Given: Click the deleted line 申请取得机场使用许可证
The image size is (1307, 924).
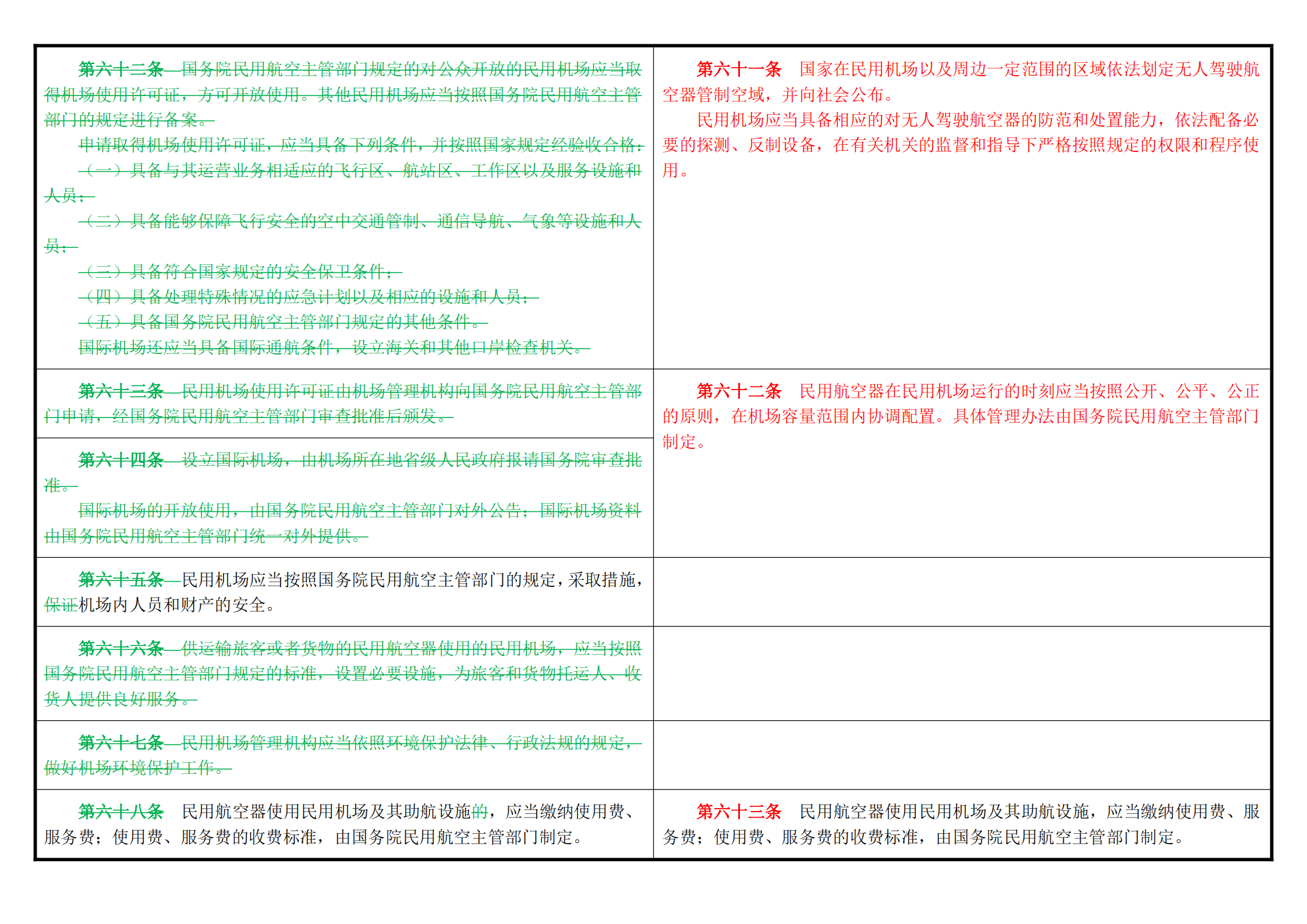Looking at the screenshot, I should (x=361, y=144).
